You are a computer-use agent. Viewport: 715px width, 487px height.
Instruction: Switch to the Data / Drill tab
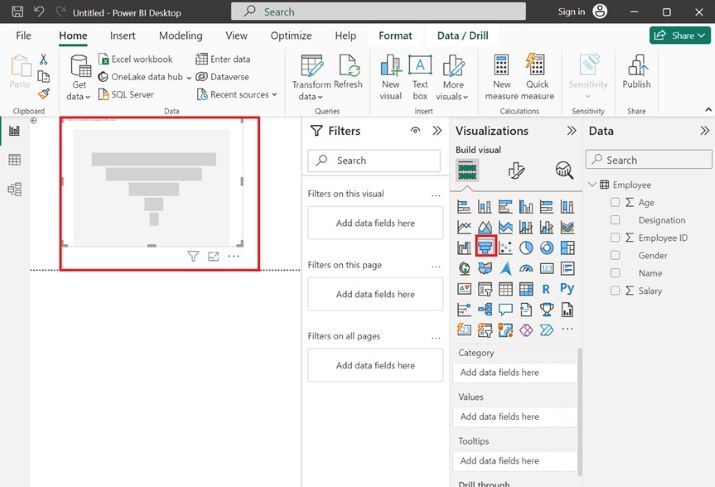point(462,36)
